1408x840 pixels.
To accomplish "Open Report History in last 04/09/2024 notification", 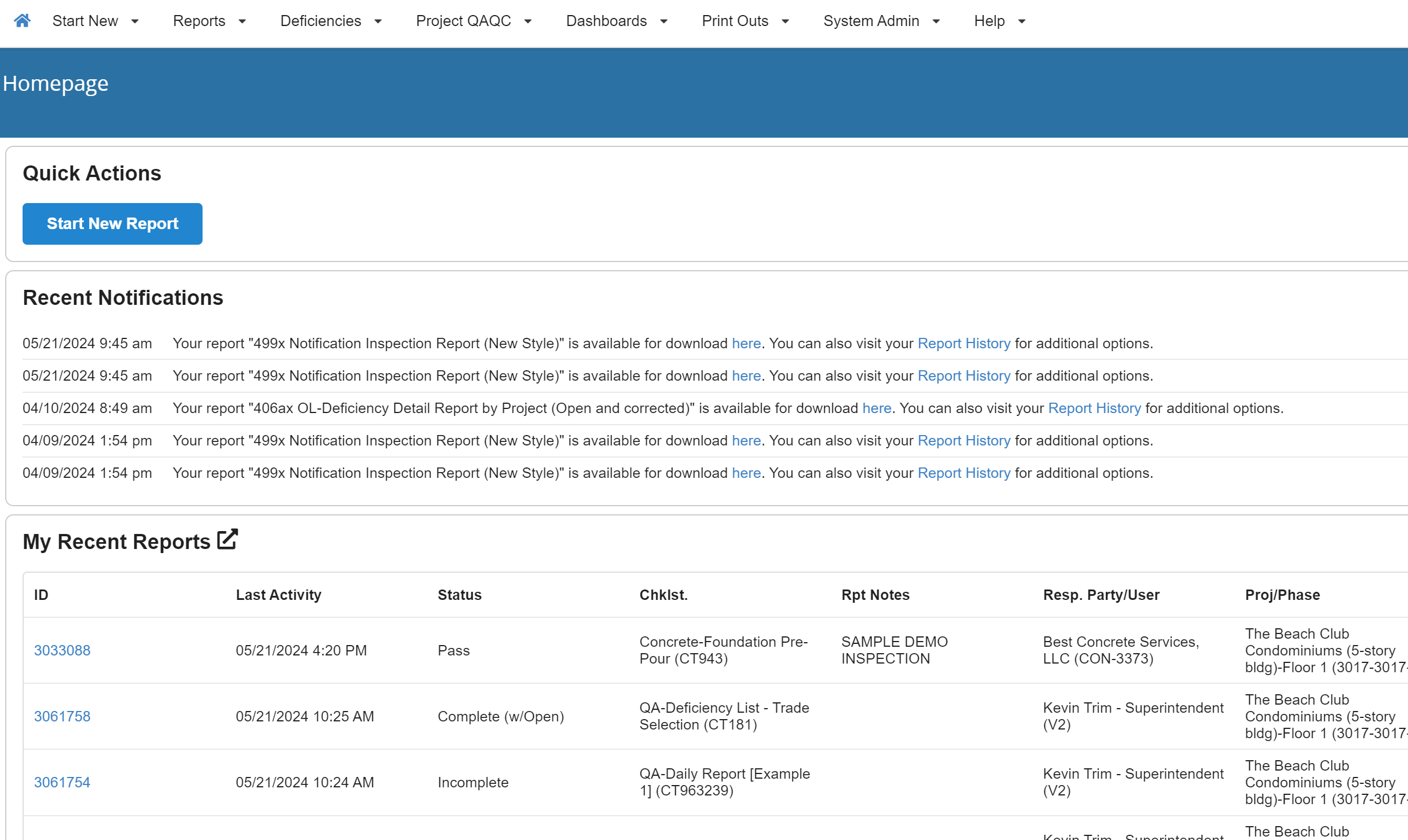I will click(964, 473).
